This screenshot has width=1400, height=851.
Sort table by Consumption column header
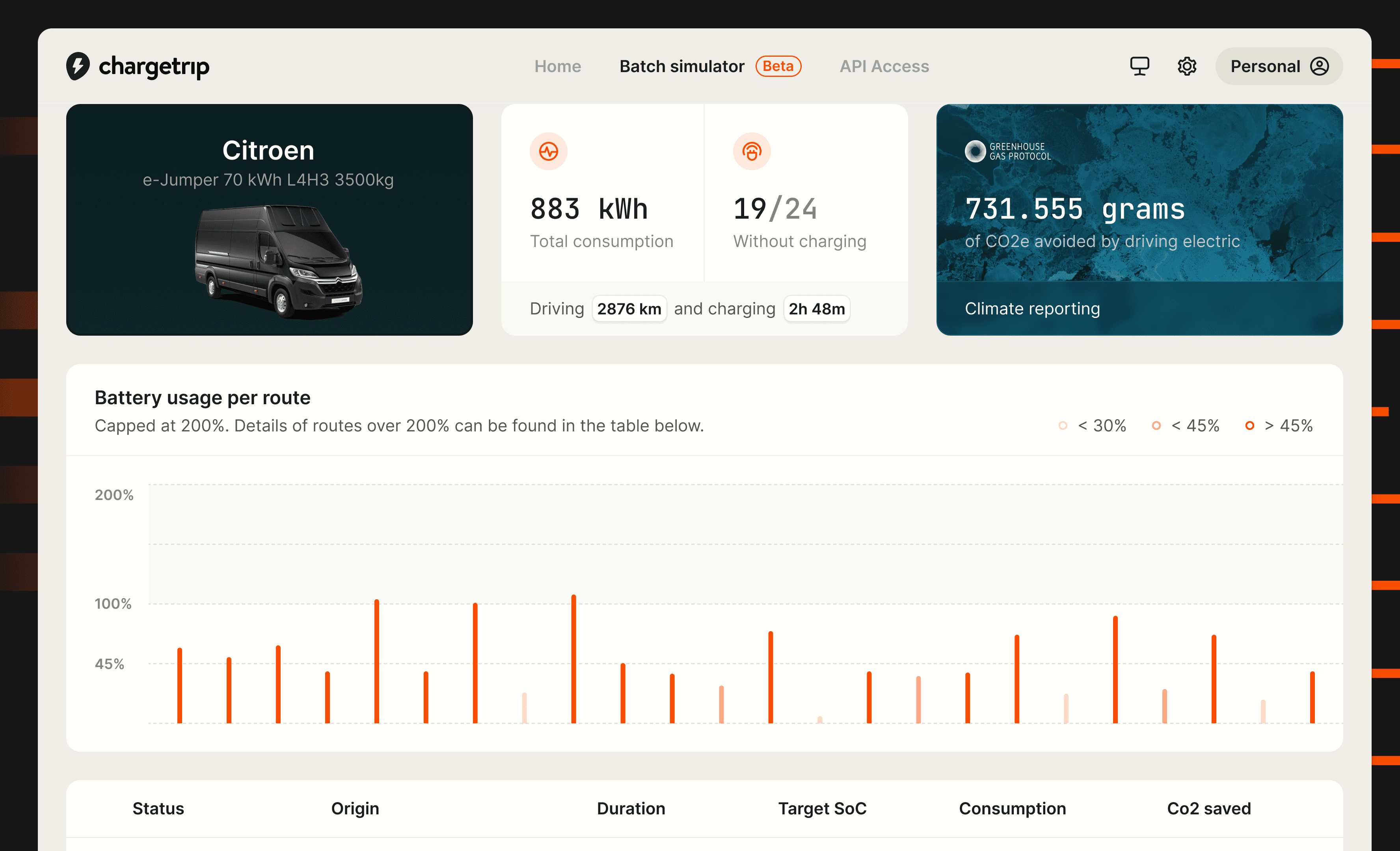pos(1013,808)
